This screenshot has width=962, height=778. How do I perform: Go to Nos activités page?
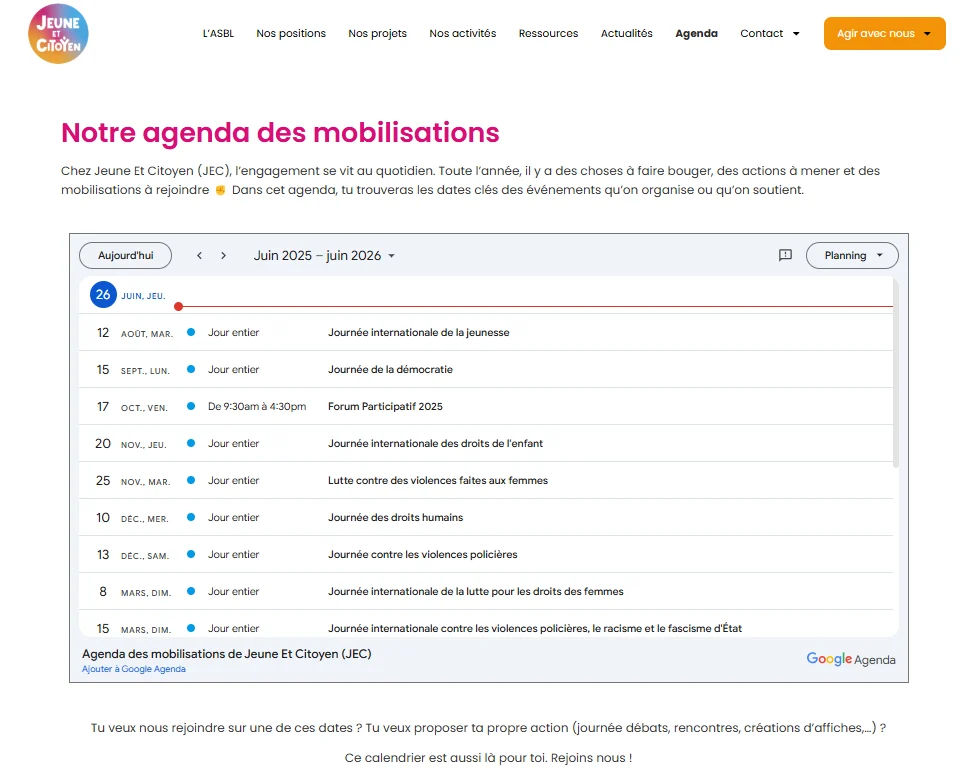[463, 33]
